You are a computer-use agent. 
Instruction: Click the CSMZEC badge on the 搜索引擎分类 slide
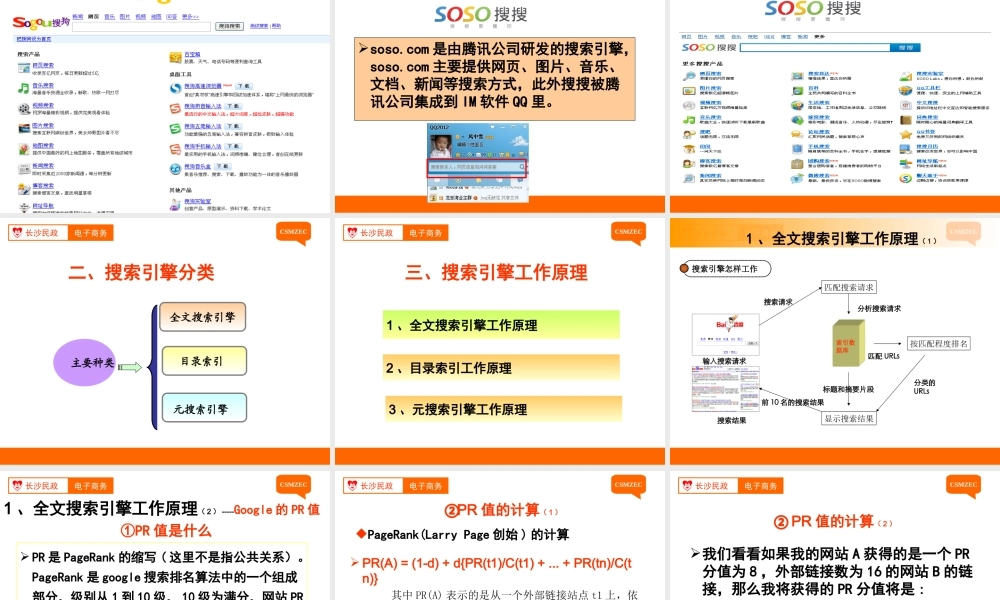(294, 231)
